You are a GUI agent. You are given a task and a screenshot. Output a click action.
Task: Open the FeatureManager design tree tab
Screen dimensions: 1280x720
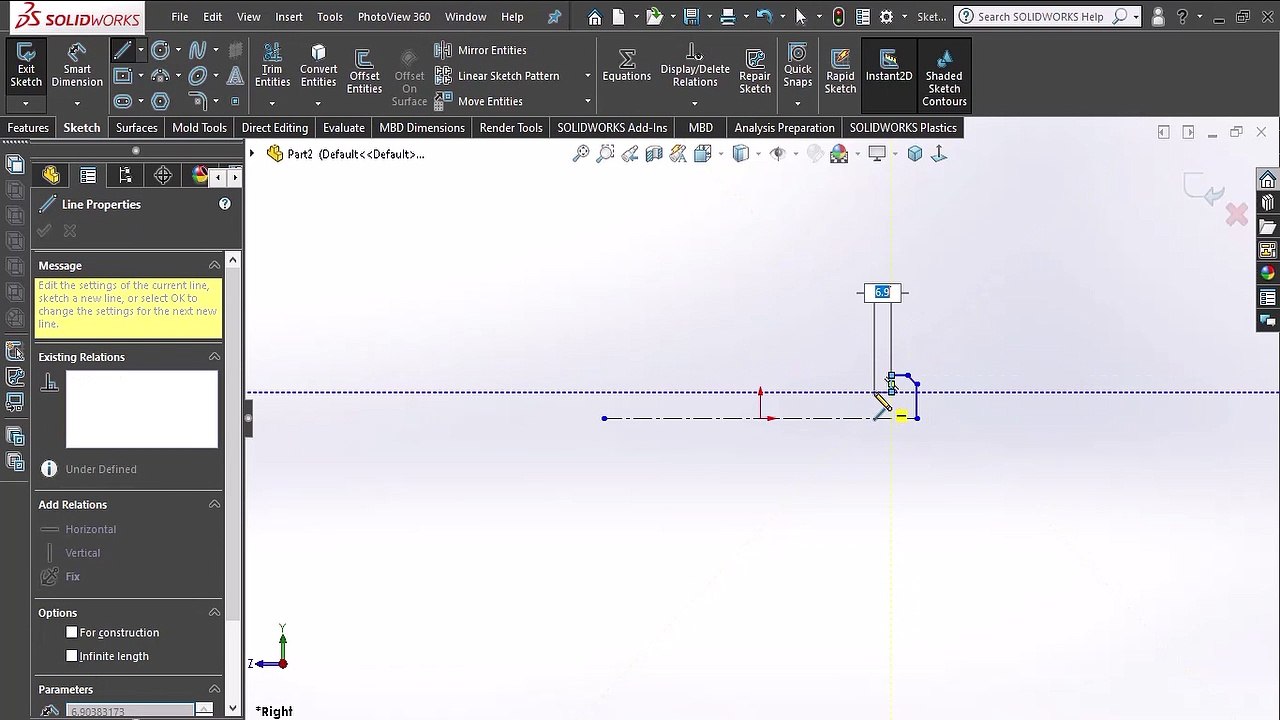pyautogui.click(x=51, y=176)
